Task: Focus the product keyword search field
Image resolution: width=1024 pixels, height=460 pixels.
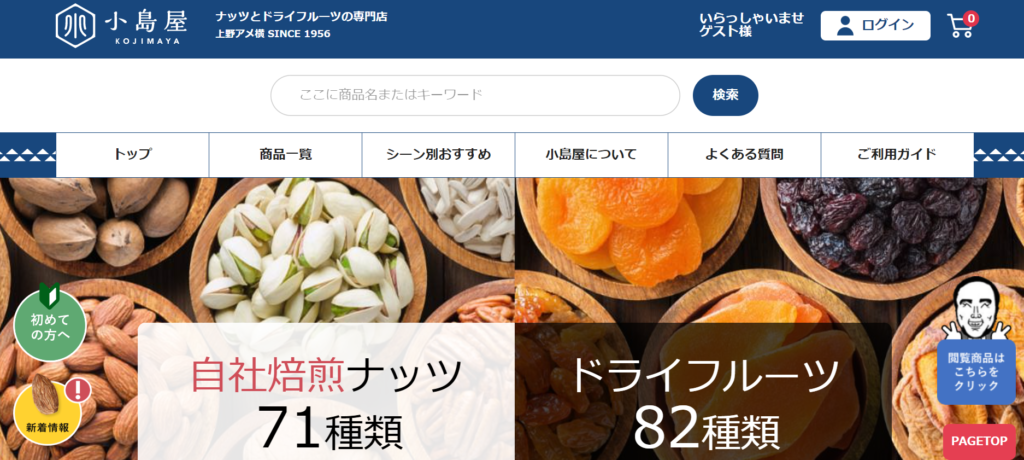Action: [475, 95]
